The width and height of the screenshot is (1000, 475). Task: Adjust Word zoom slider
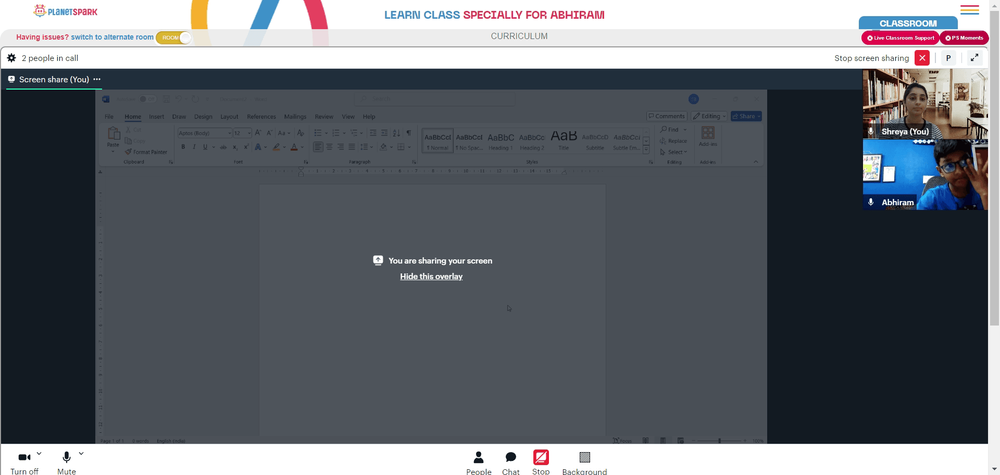[x=719, y=441]
